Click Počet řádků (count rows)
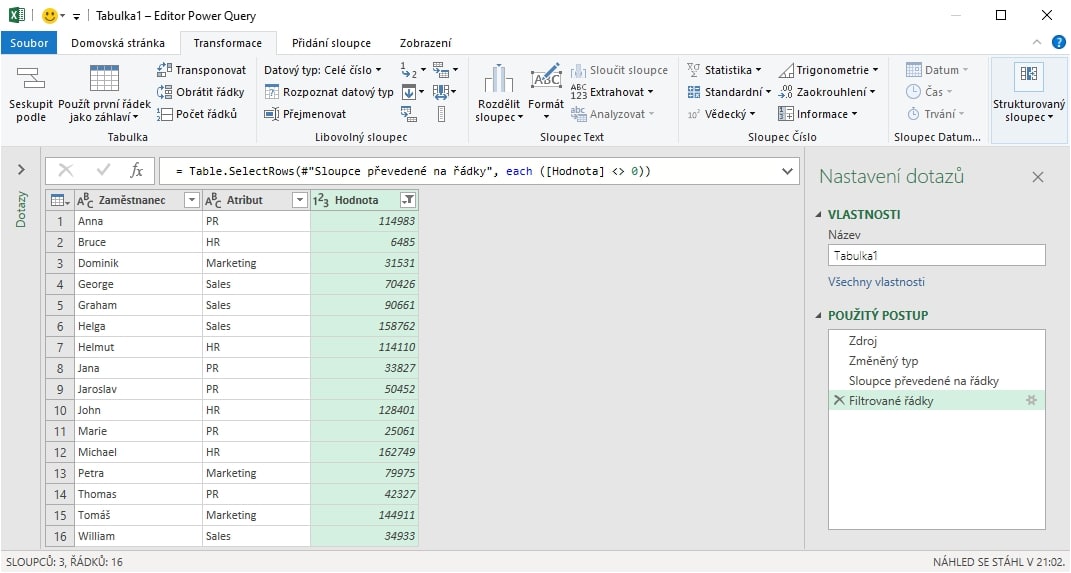The width and height of the screenshot is (1071, 573). pyautogui.click(x=197, y=114)
